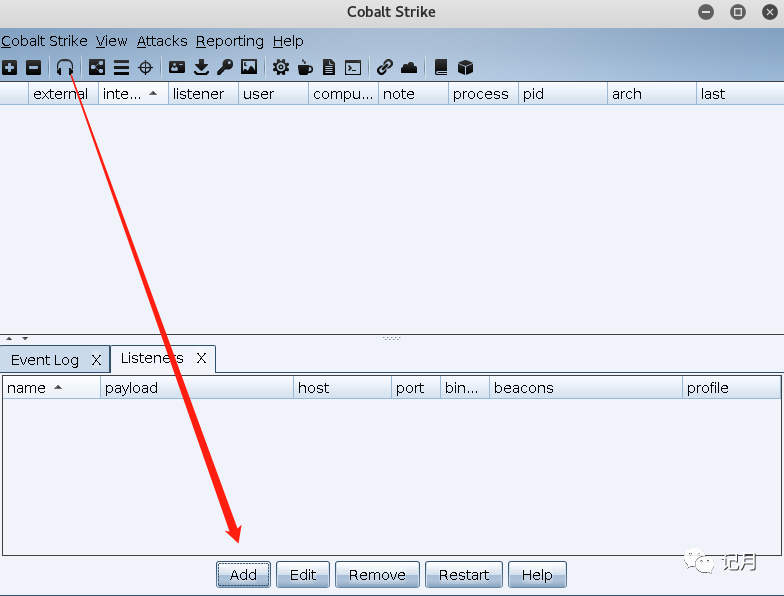Click the cube About icon

[x=465, y=67]
